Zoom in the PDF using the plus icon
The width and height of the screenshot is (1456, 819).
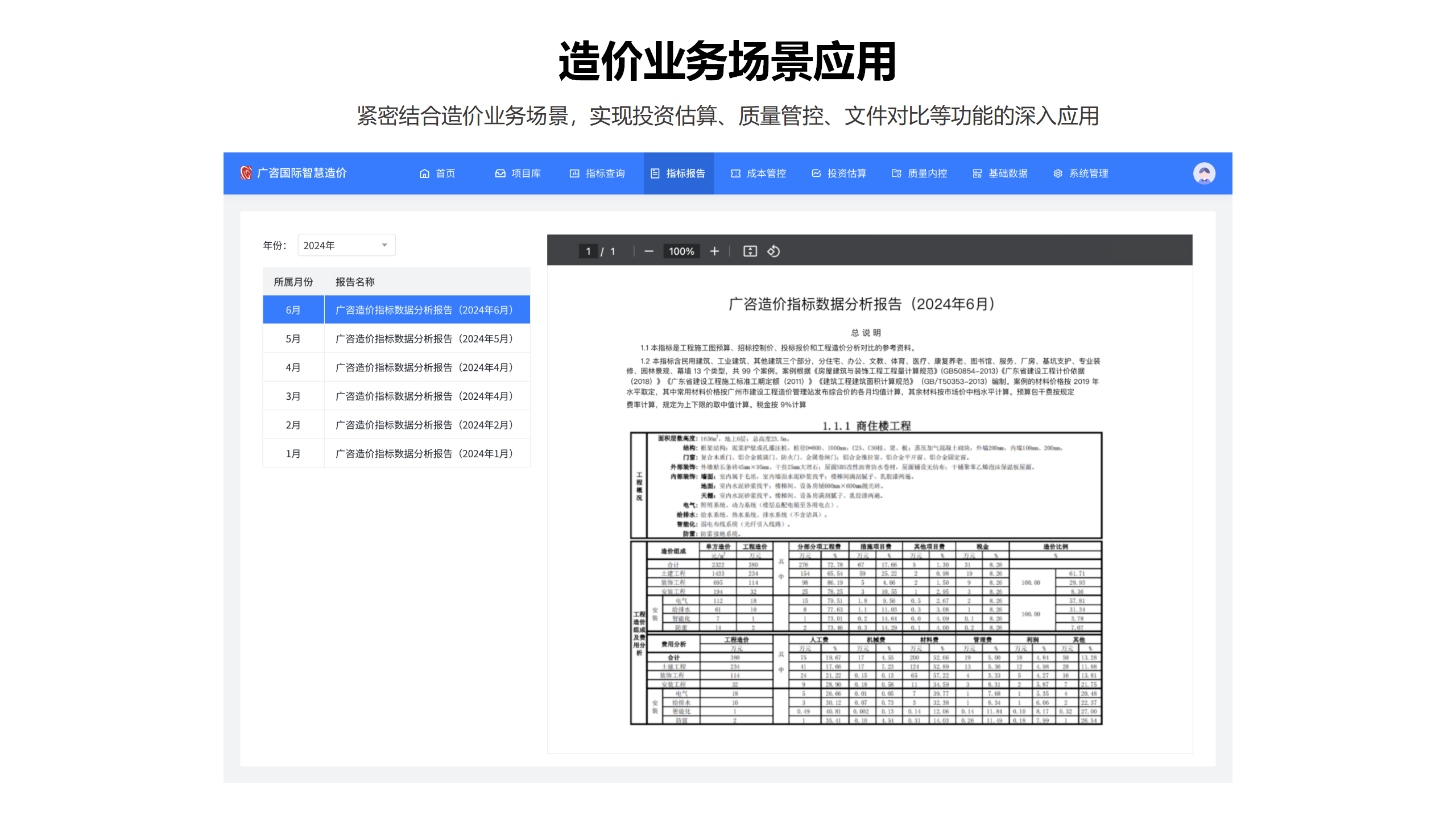714,251
